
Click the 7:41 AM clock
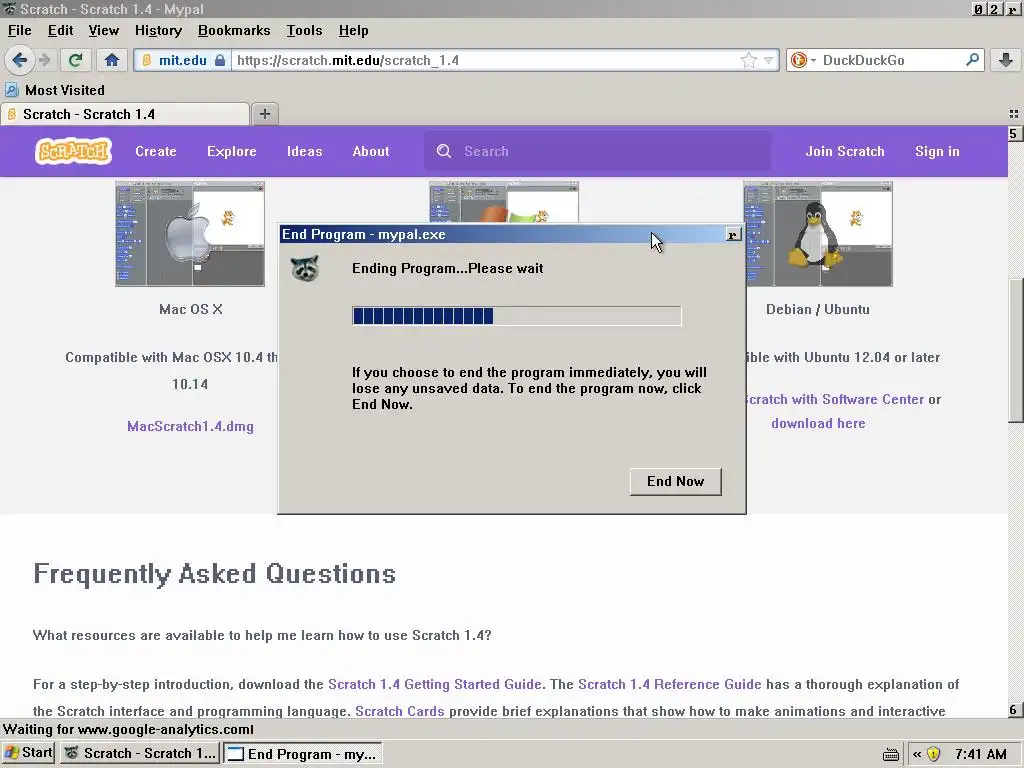point(980,754)
